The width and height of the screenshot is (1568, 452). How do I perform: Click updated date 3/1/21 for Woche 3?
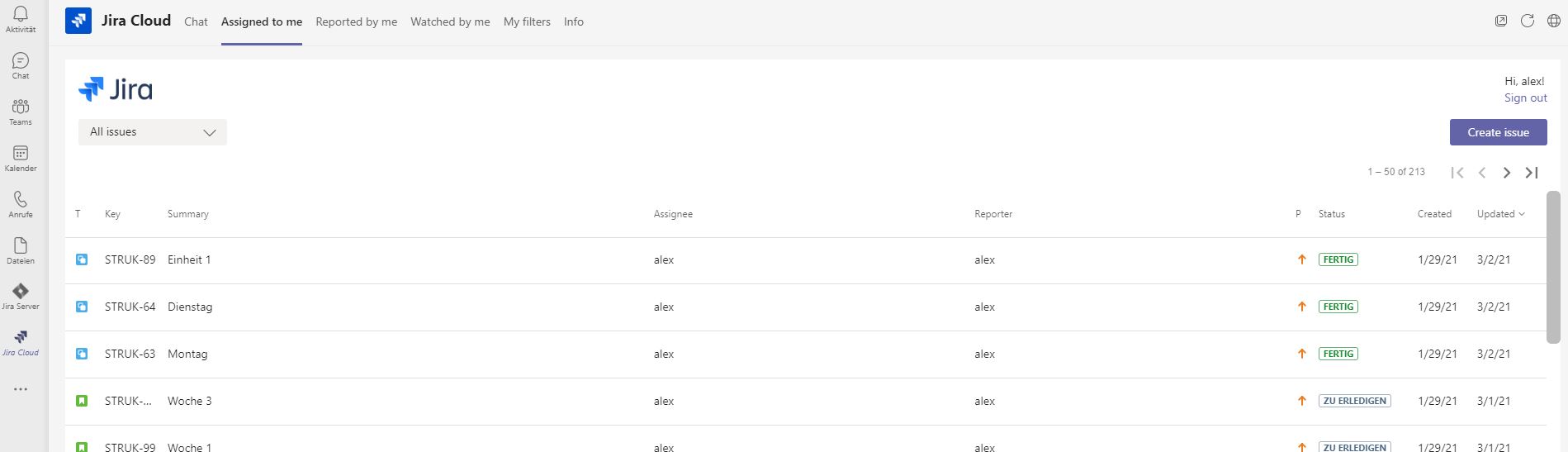(1494, 401)
